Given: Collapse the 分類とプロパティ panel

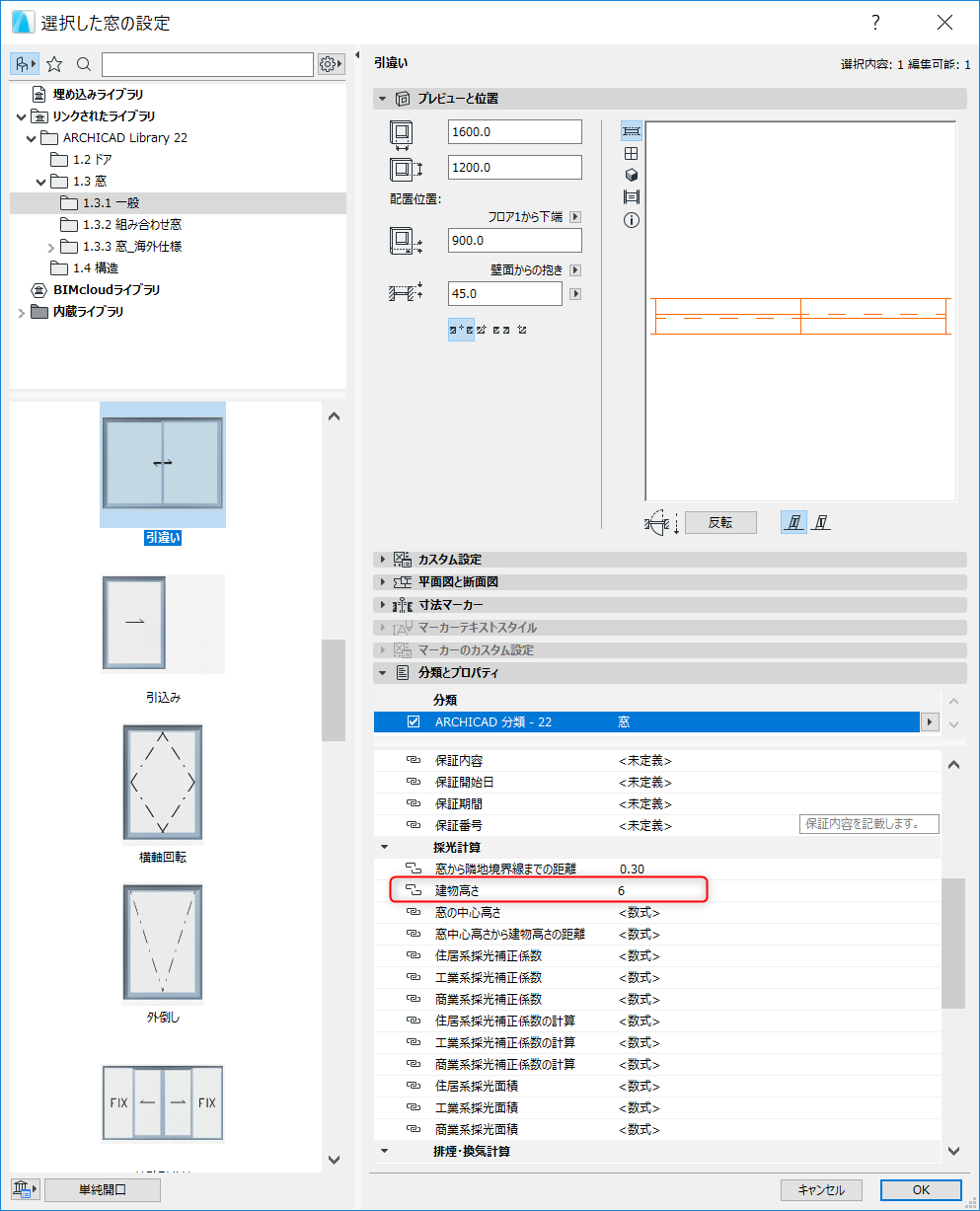Looking at the screenshot, I should [383, 673].
